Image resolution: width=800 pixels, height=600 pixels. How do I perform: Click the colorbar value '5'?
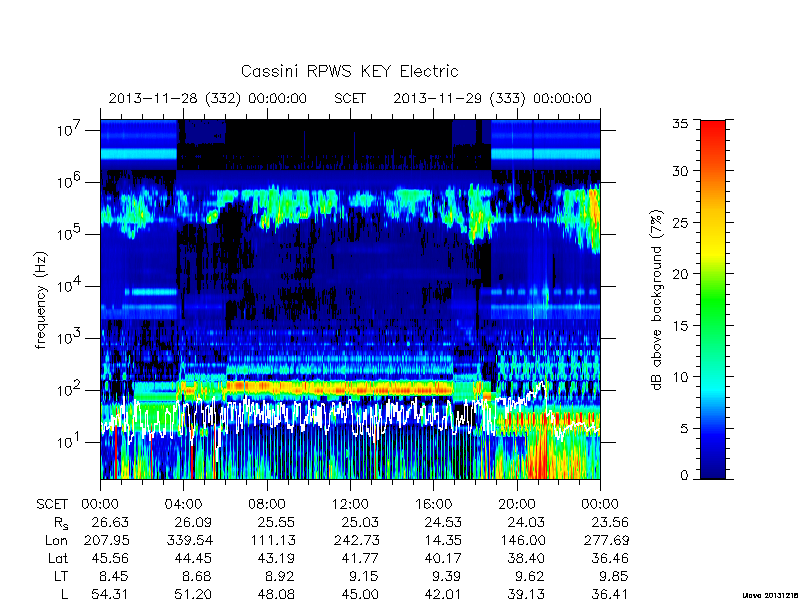pos(684,428)
